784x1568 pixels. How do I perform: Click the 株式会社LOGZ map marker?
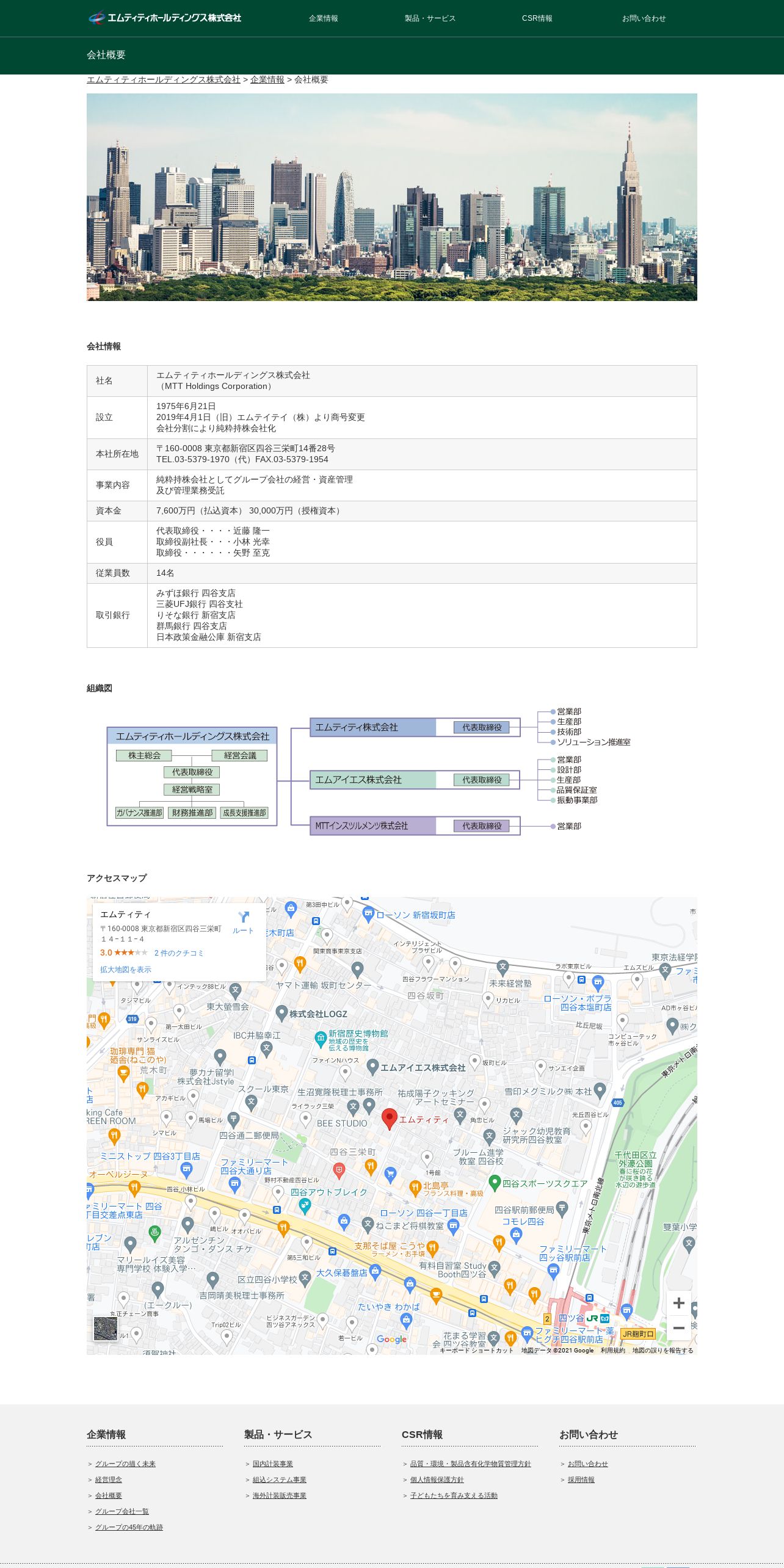(x=281, y=1013)
